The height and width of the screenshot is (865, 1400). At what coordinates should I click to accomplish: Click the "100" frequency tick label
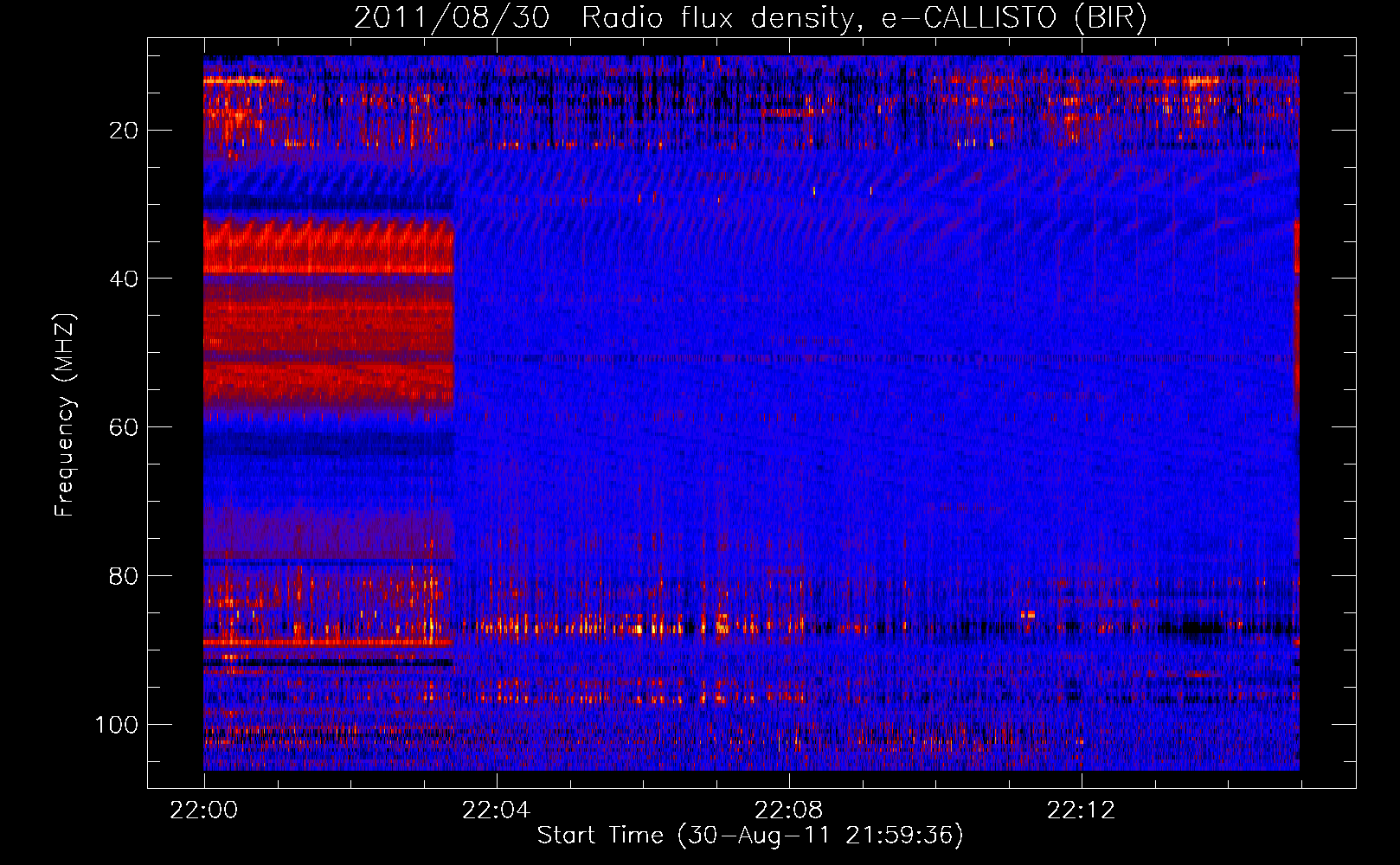[x=117, y=725]
